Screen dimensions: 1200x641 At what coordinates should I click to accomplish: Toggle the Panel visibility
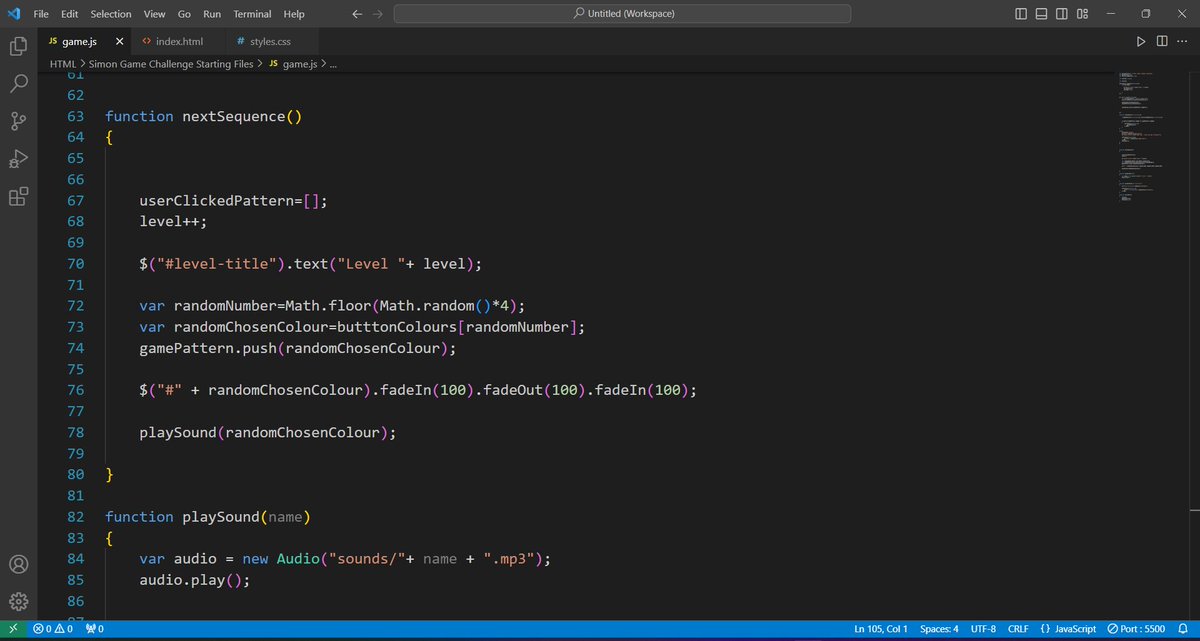point(1040,13)
